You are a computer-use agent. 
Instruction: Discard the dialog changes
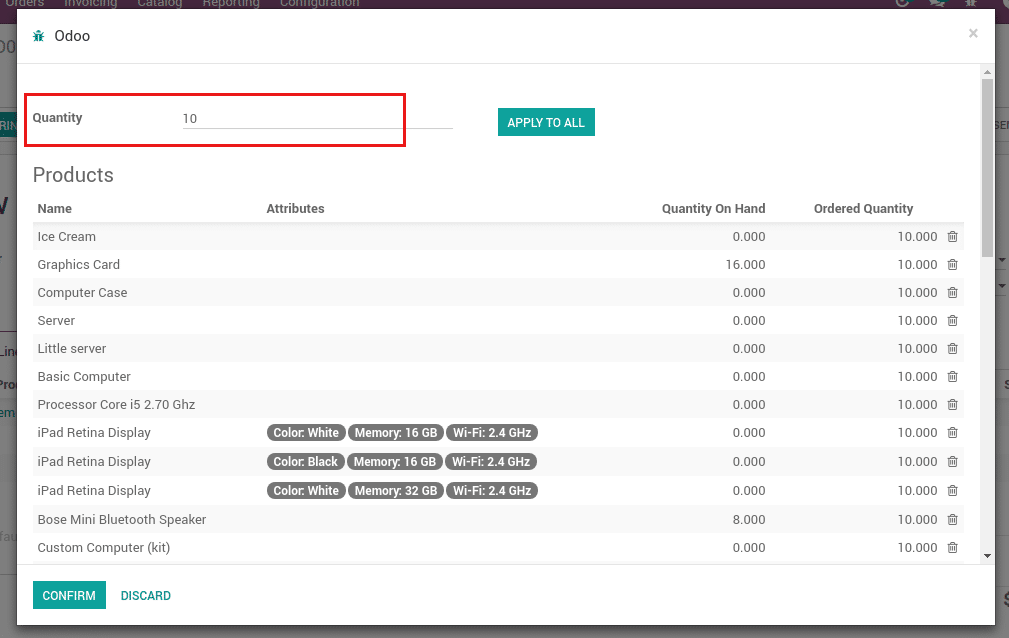[x=145, y=596]
